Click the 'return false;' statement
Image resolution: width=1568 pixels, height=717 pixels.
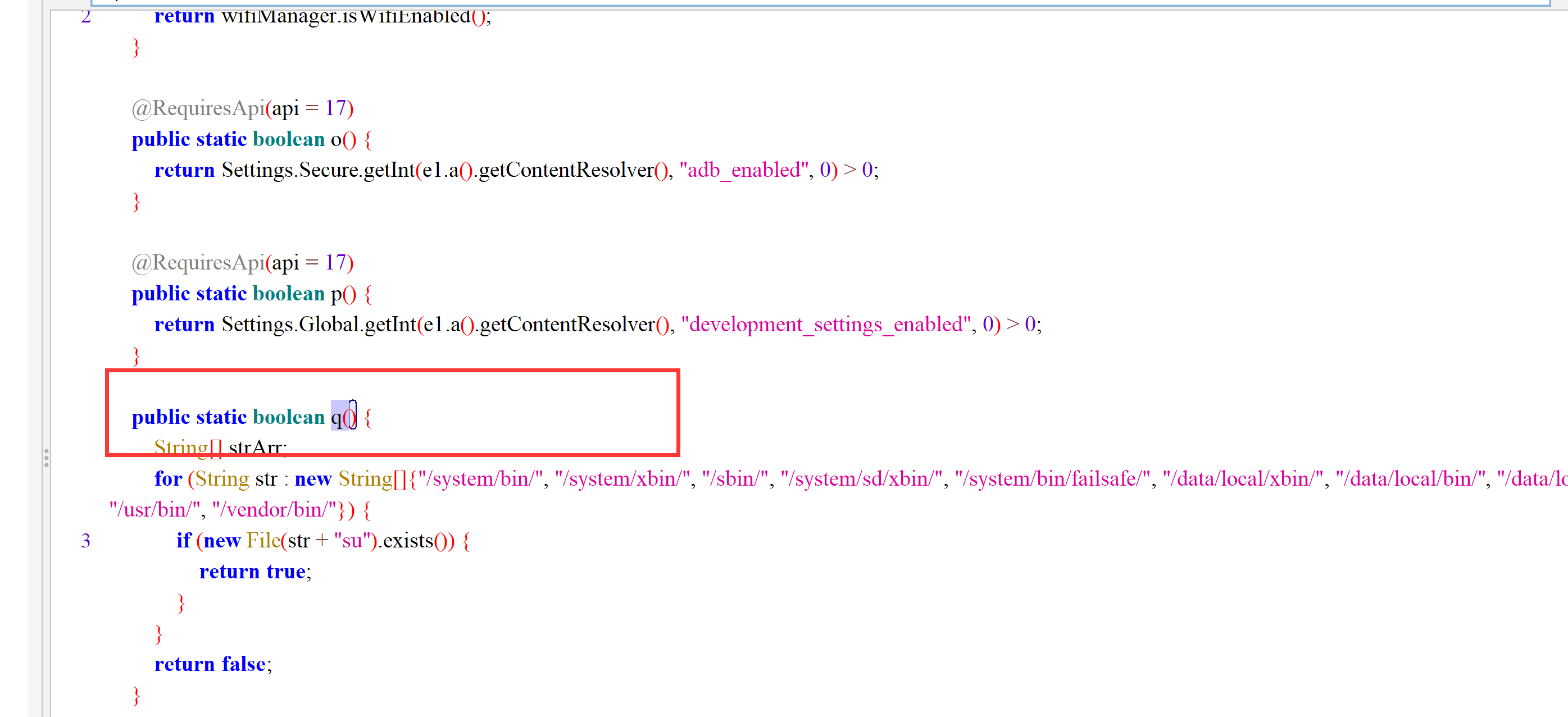213,664
